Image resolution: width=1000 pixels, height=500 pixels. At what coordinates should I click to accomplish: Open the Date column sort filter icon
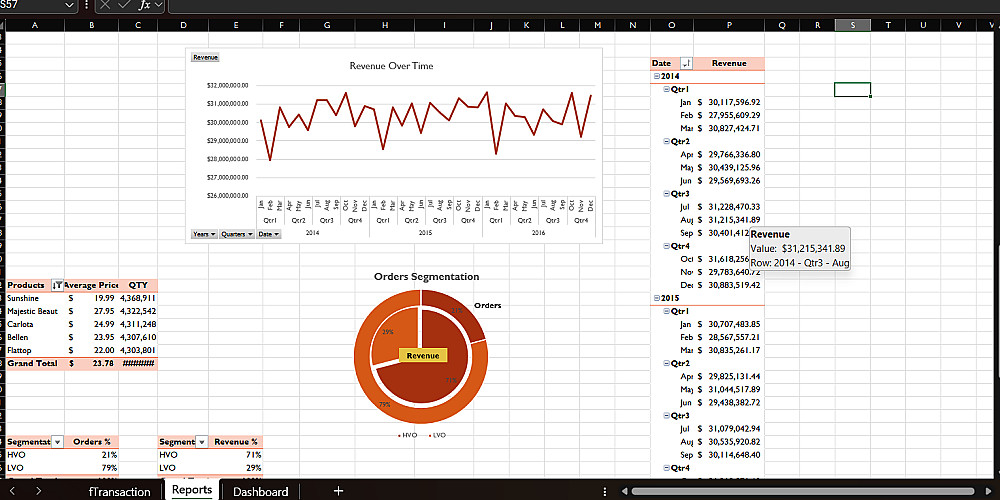point(686,63)
